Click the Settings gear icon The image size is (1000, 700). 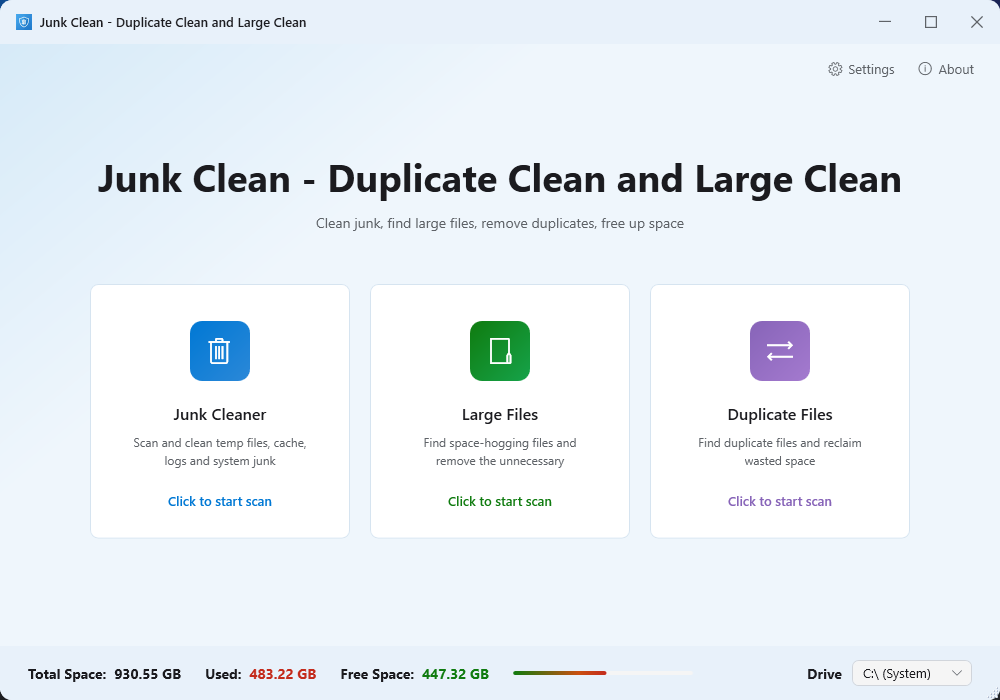pyautogui.click(x=835, y=69)
